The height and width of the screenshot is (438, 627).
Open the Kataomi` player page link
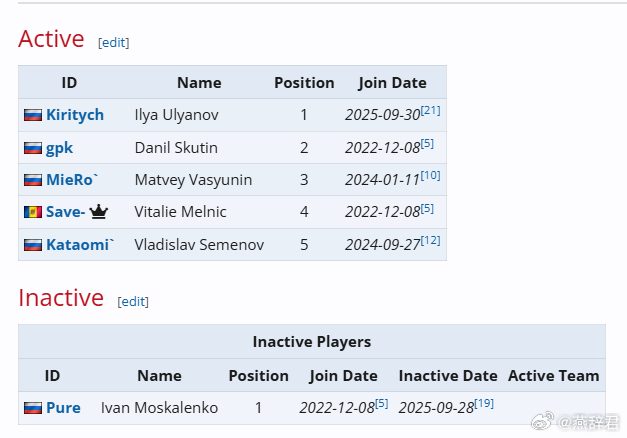pos(80,244)
